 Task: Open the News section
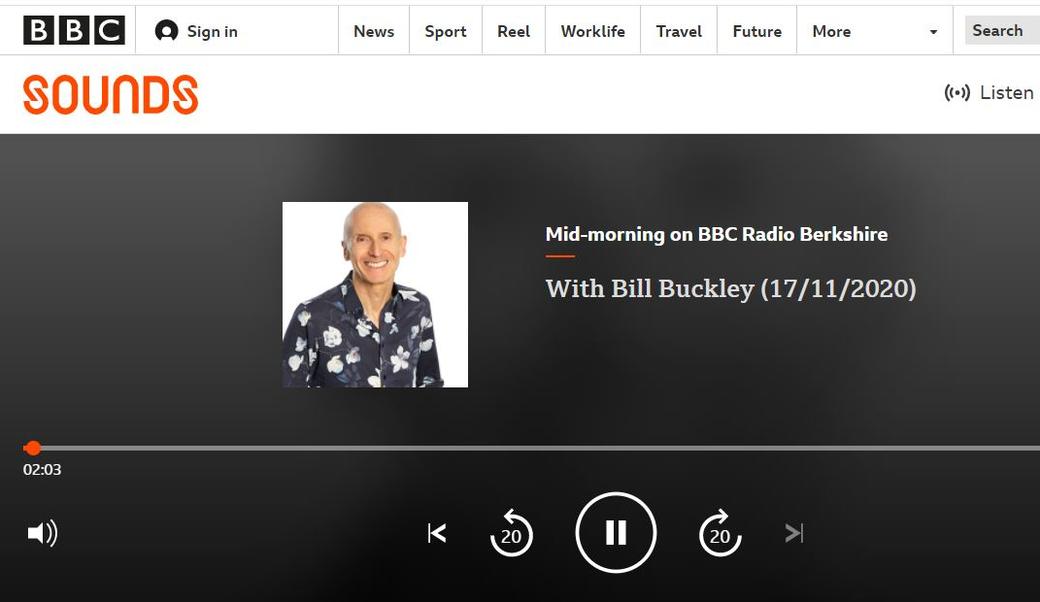pyautogui.click(x=373, y=31)
